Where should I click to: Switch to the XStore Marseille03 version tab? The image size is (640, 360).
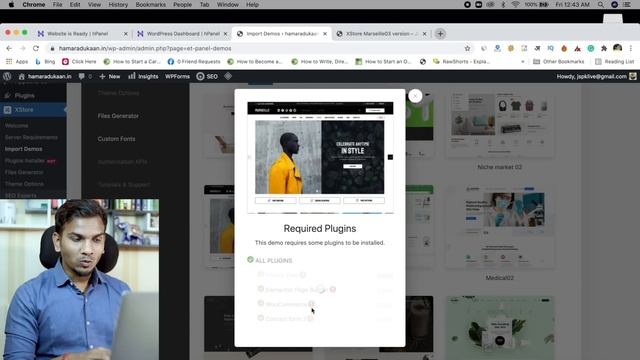382,34
